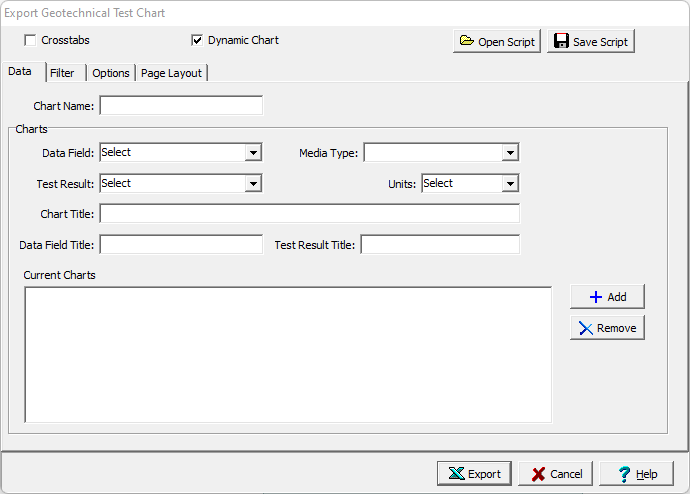Enable the Crosstabs checkbox

pos(31,41)
